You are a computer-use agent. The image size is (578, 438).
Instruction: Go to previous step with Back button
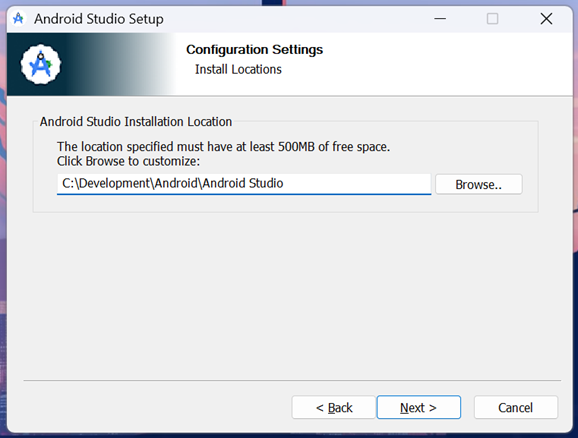coord(334,407)
